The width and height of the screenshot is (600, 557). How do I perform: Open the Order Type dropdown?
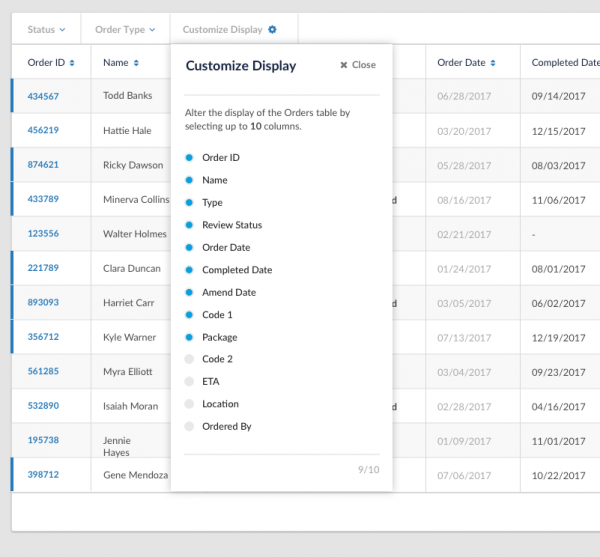pos(125,30)
